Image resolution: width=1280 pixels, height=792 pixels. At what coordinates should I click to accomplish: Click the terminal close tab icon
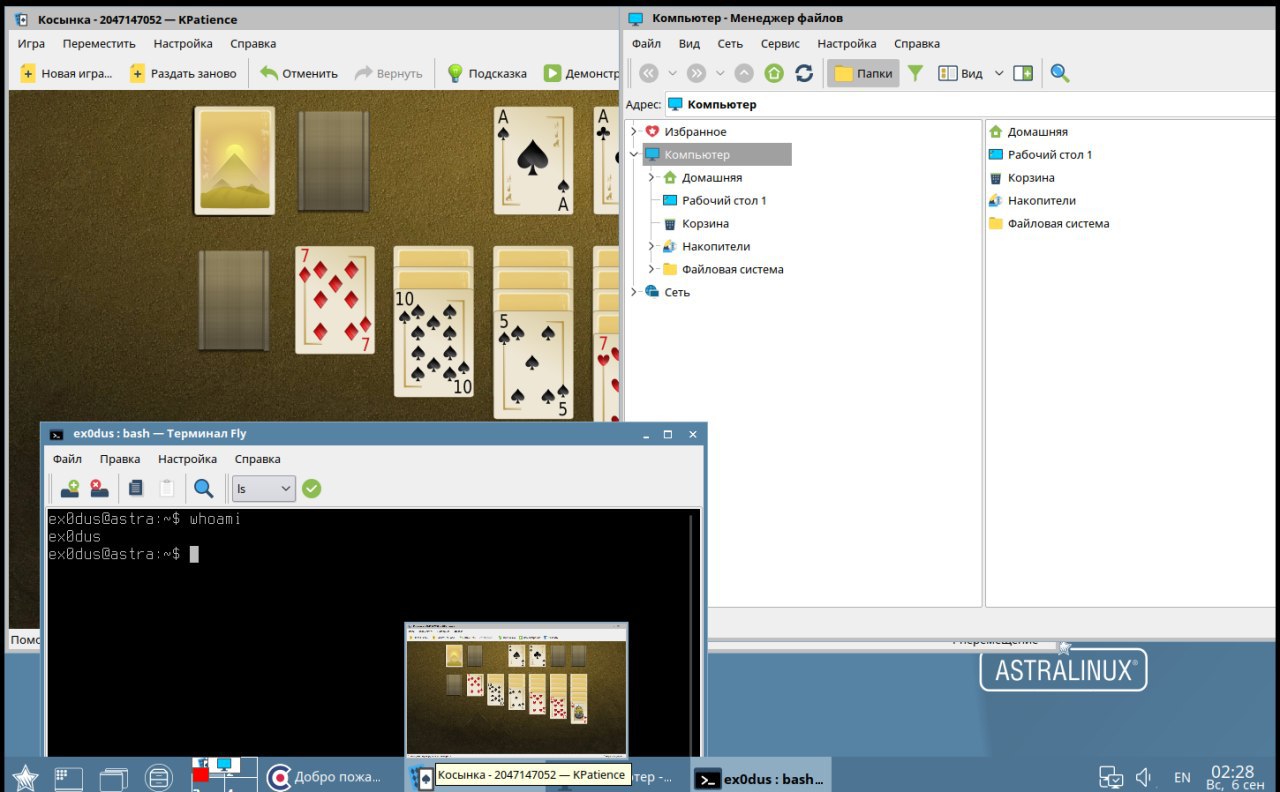(x=99, y=488)
